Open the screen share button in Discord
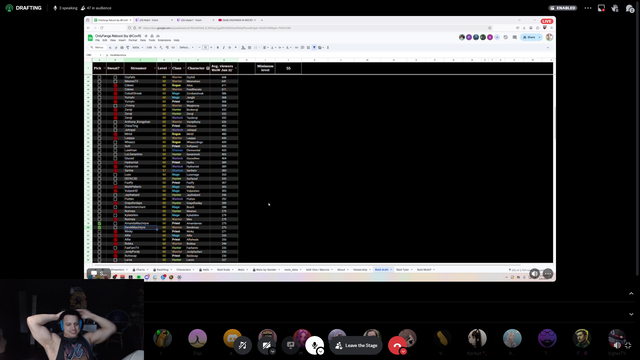Screen dimensions: 640x360 (x=290, y=345)
